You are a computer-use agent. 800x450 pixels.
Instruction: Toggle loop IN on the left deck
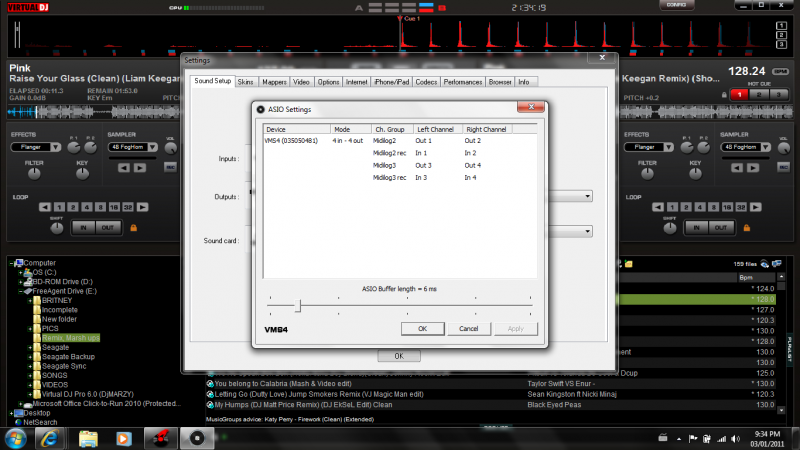pos(82,228)
